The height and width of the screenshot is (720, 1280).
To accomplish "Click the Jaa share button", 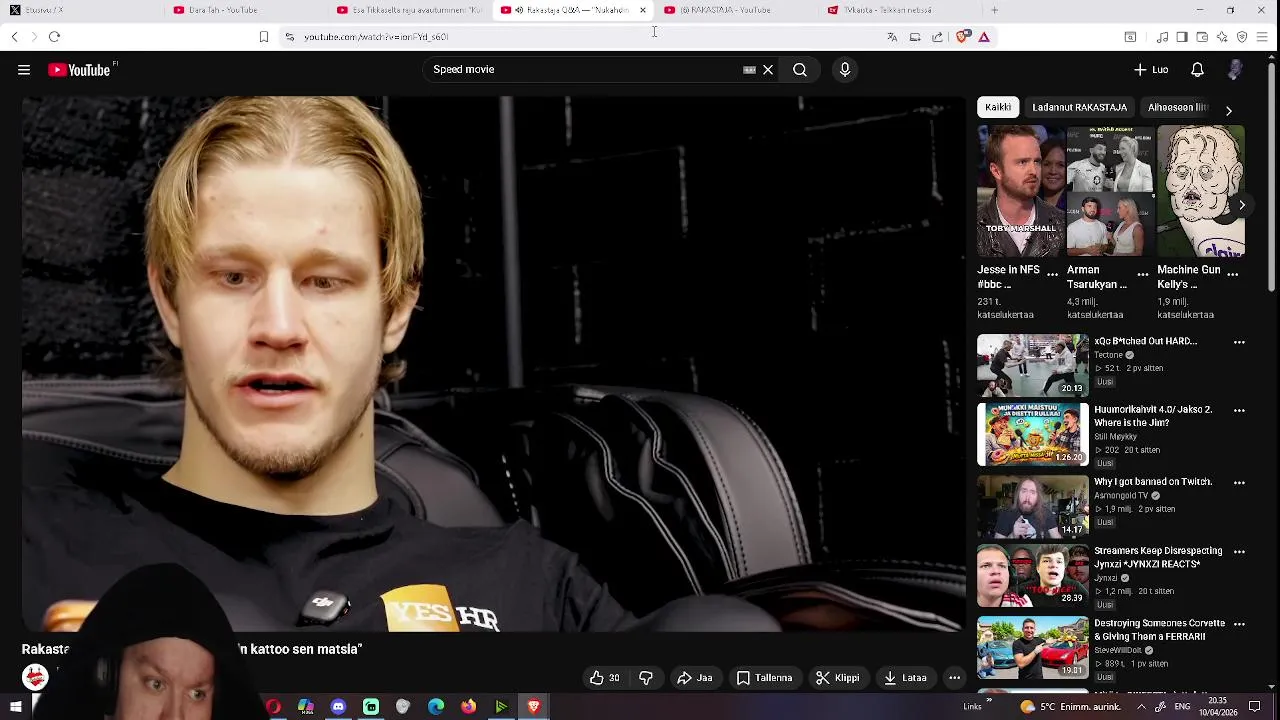I will coord(695,678).
